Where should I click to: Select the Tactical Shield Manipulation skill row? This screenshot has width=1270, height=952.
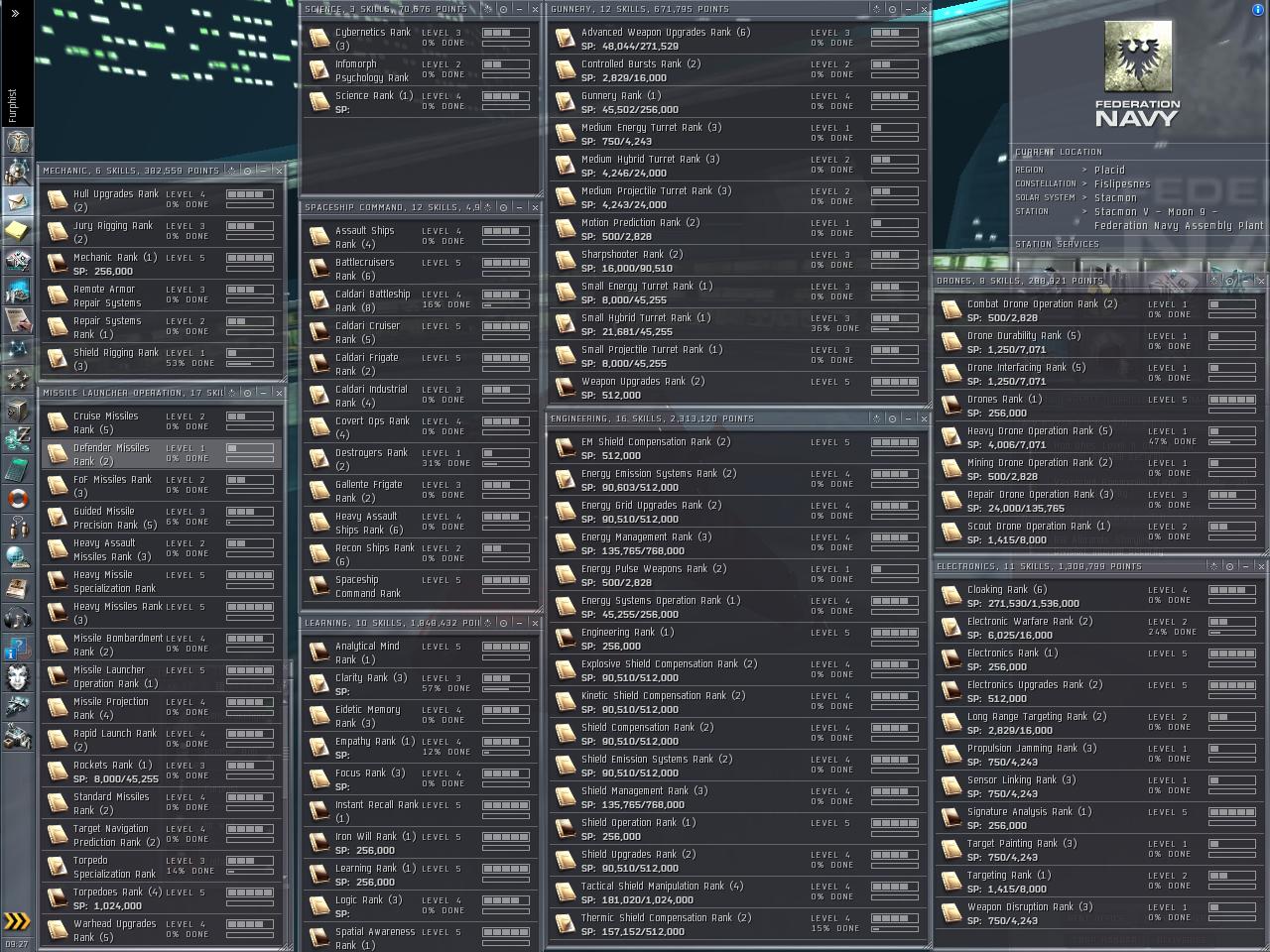737,892
